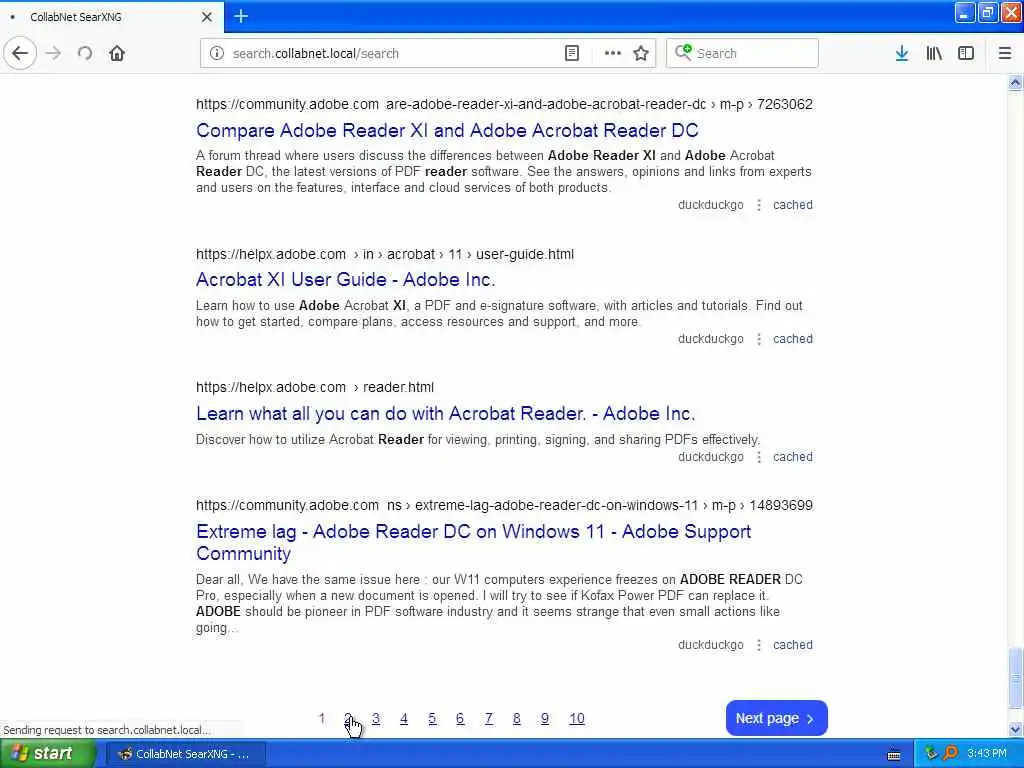Go to results page 6

pyautogui.click(x=460, y=718)
